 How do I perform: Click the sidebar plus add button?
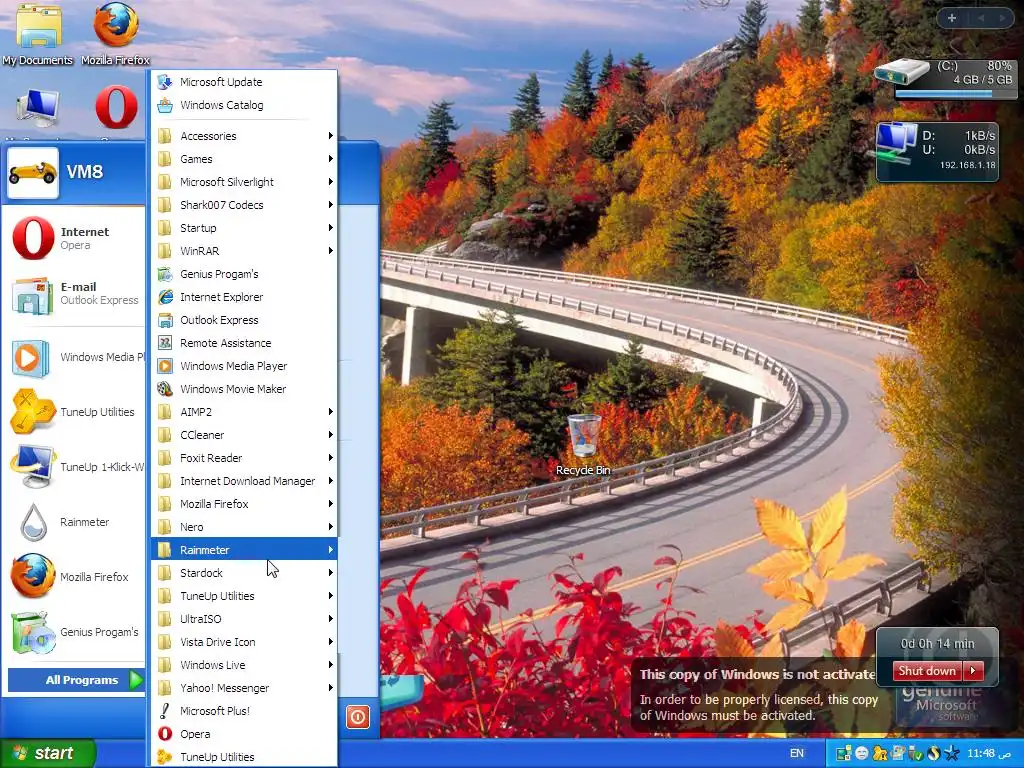[x=952, y=18]
